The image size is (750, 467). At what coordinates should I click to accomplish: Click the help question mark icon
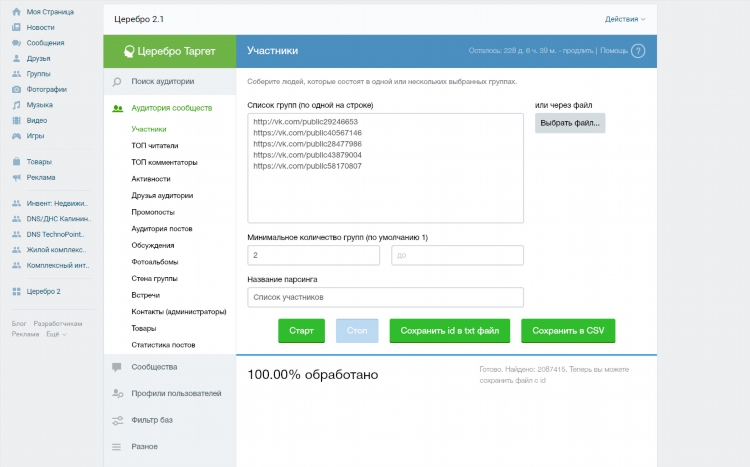[638, 51]
